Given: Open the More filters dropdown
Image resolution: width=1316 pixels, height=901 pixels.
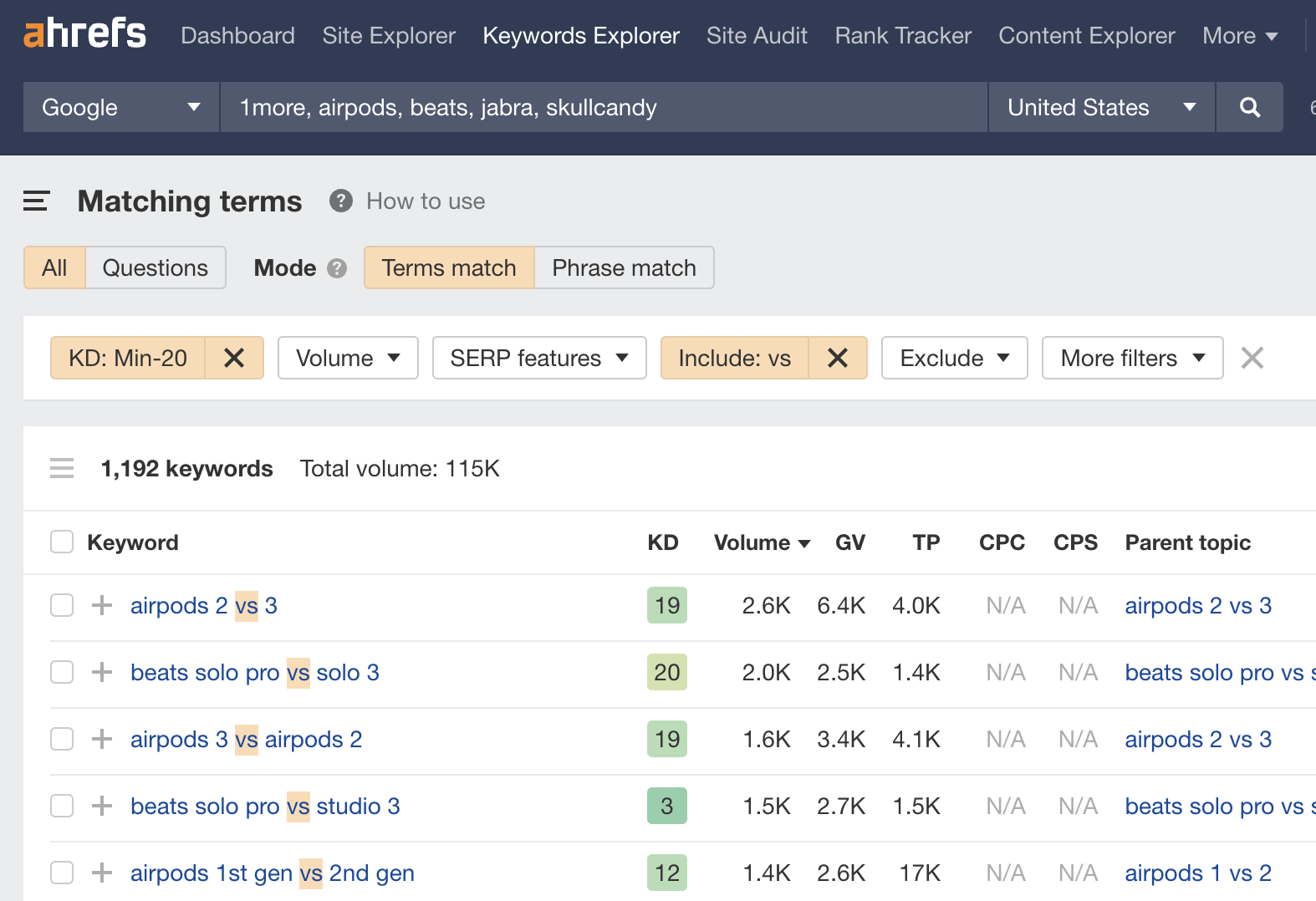Looking at the screenshot, I should point(1133,358).
